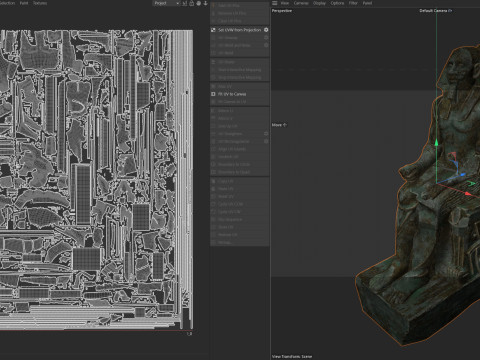Click the Remove UV Pins command
480x360 pixels.
(240, 13)
